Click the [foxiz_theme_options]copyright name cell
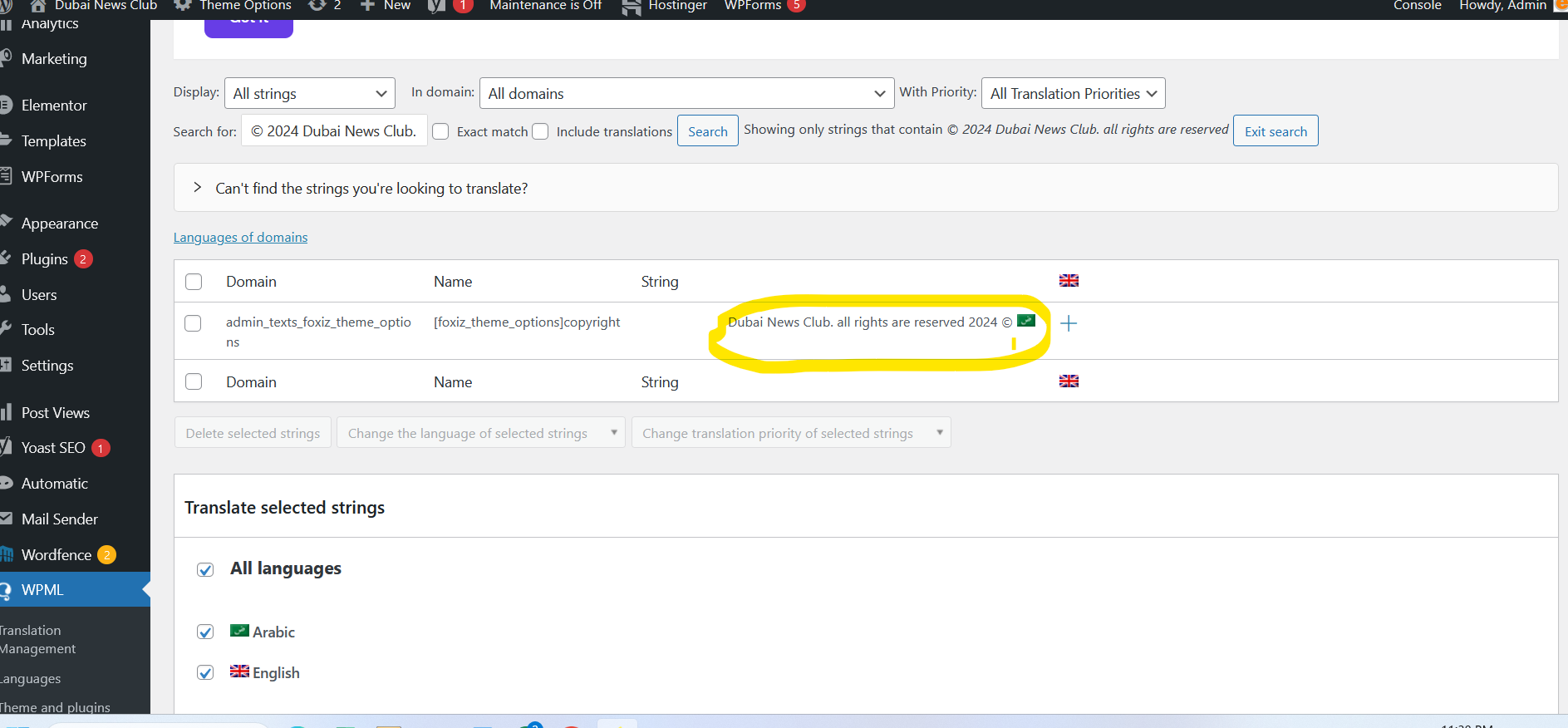Screen dimensions: 1568x728 tap(527, 322)
